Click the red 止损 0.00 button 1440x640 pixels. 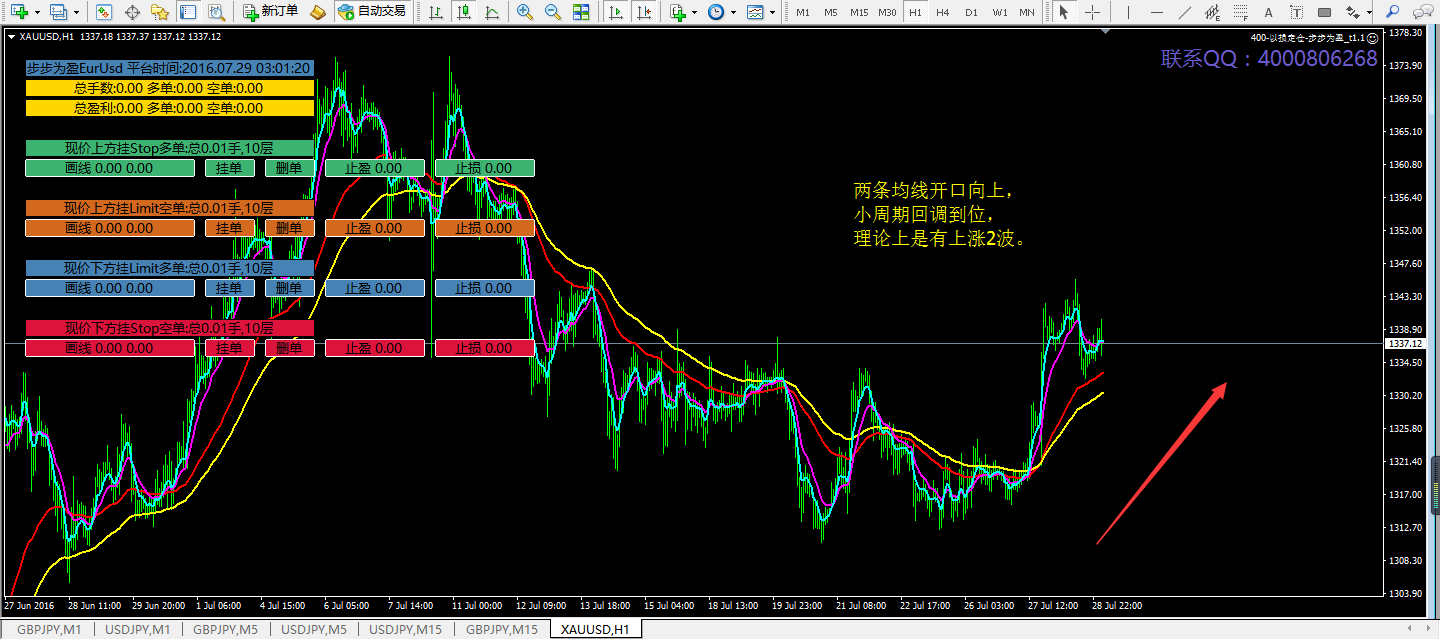pos(484,348)
